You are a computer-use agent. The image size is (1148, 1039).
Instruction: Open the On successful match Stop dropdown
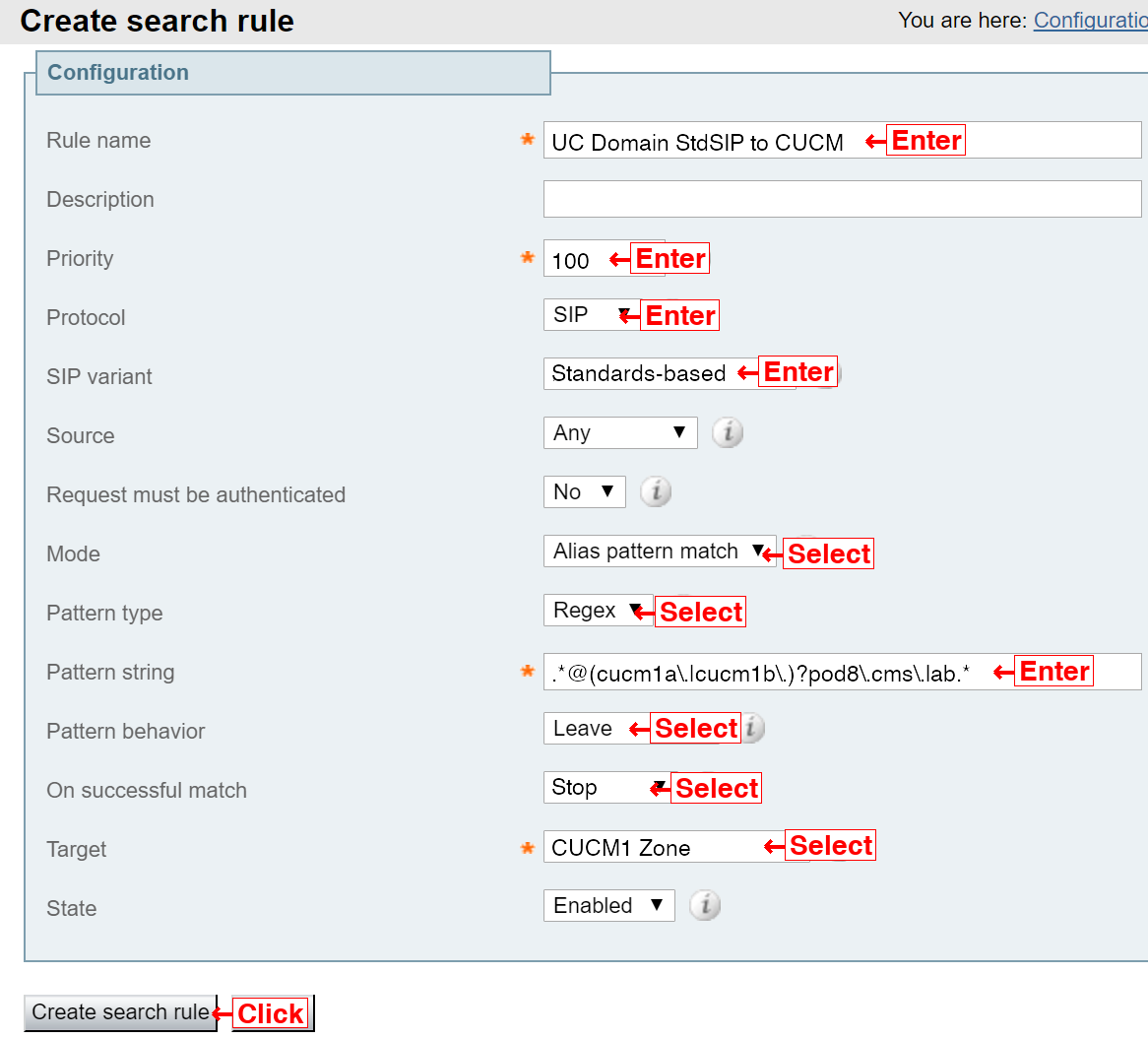coord(606,787)
